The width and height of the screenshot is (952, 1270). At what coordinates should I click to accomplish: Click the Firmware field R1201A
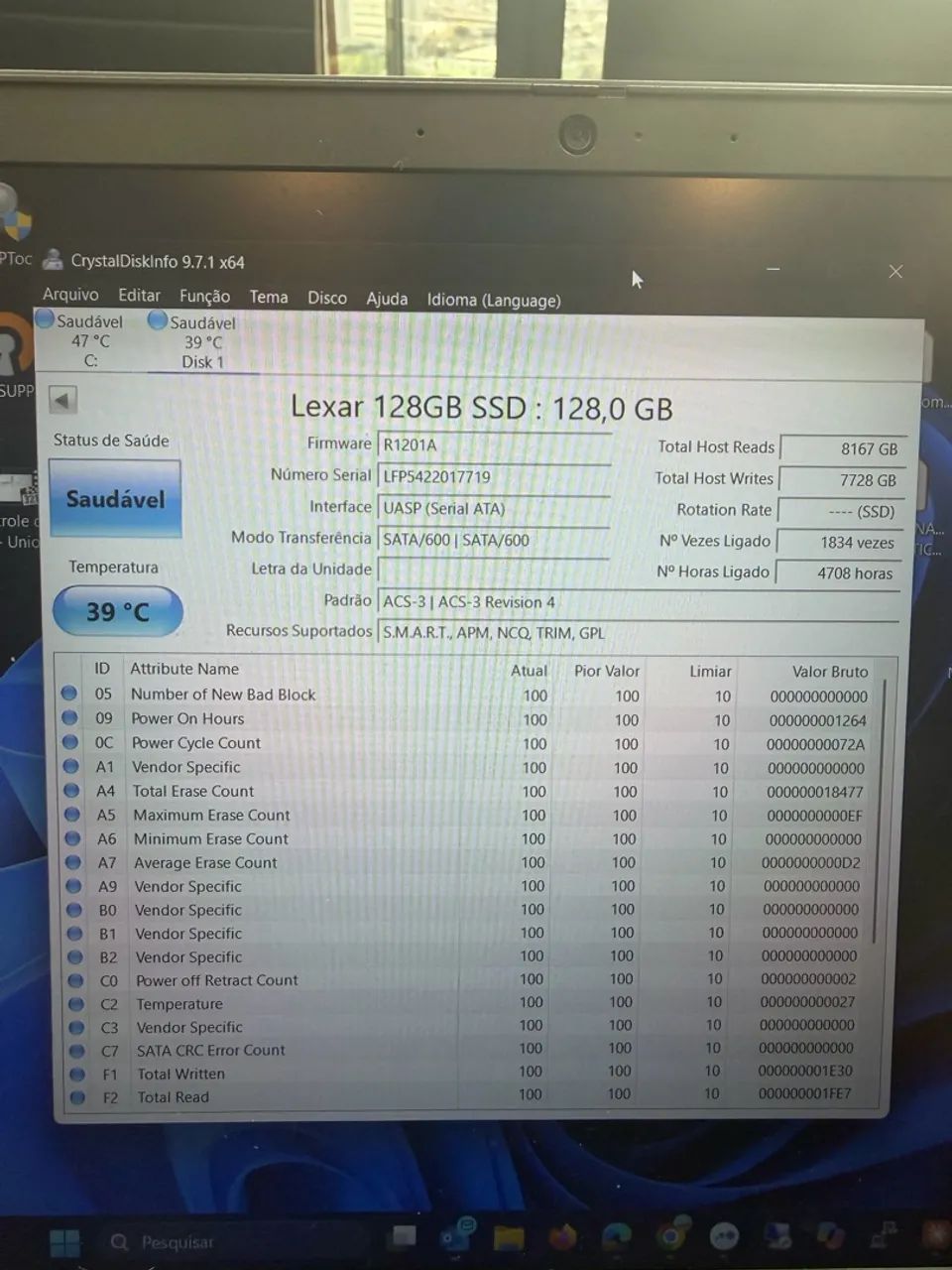[x=493, y=444]
